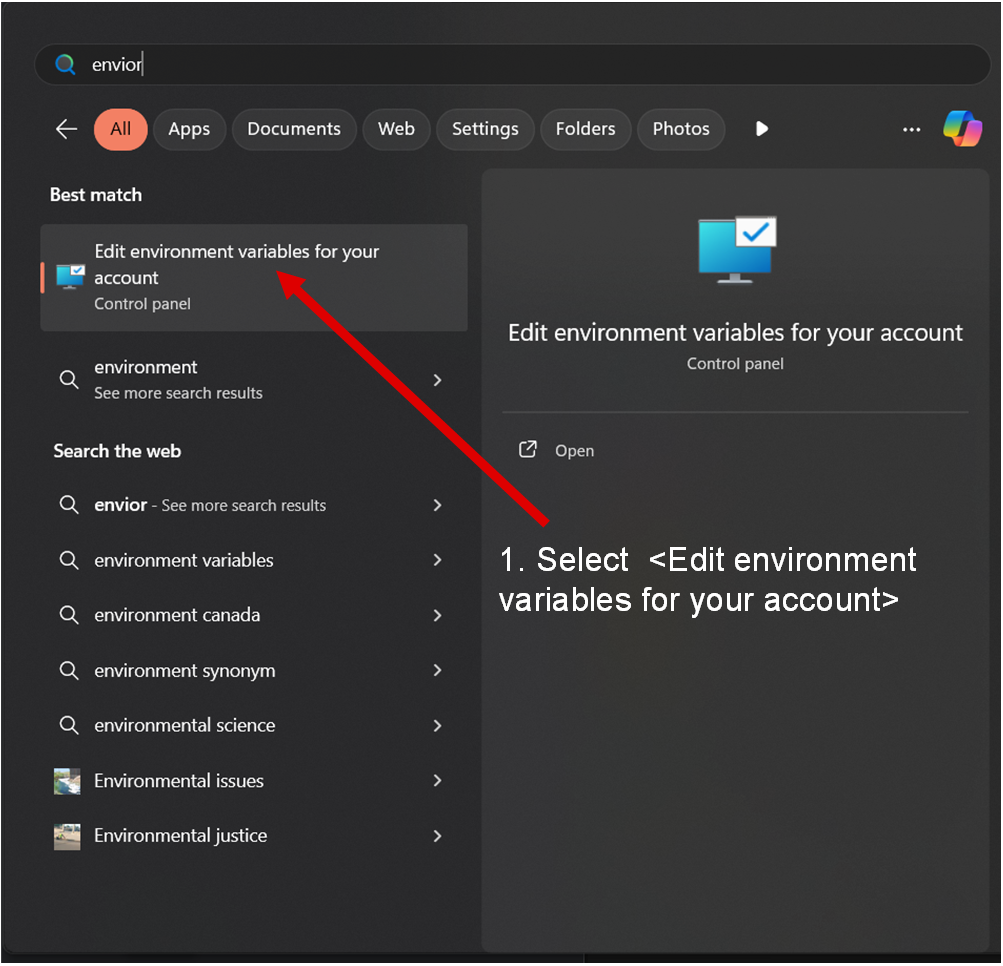This screenshot has width=1003, height=966.
Task: Click Open in the preview pane
Action: click(574, 451)
